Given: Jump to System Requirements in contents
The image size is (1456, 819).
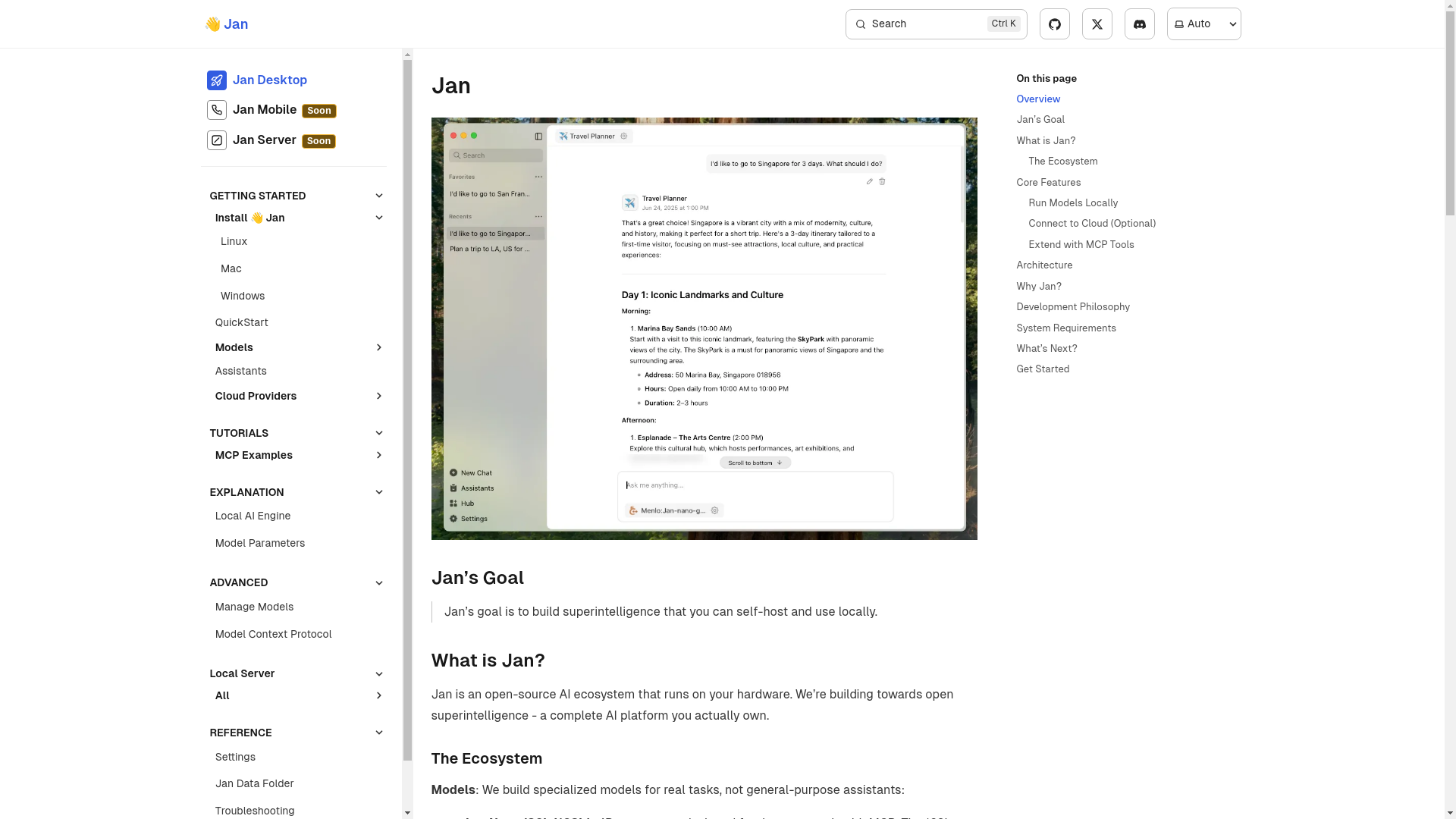Looking at the screenshot, I should click(x=1065, y=328).
